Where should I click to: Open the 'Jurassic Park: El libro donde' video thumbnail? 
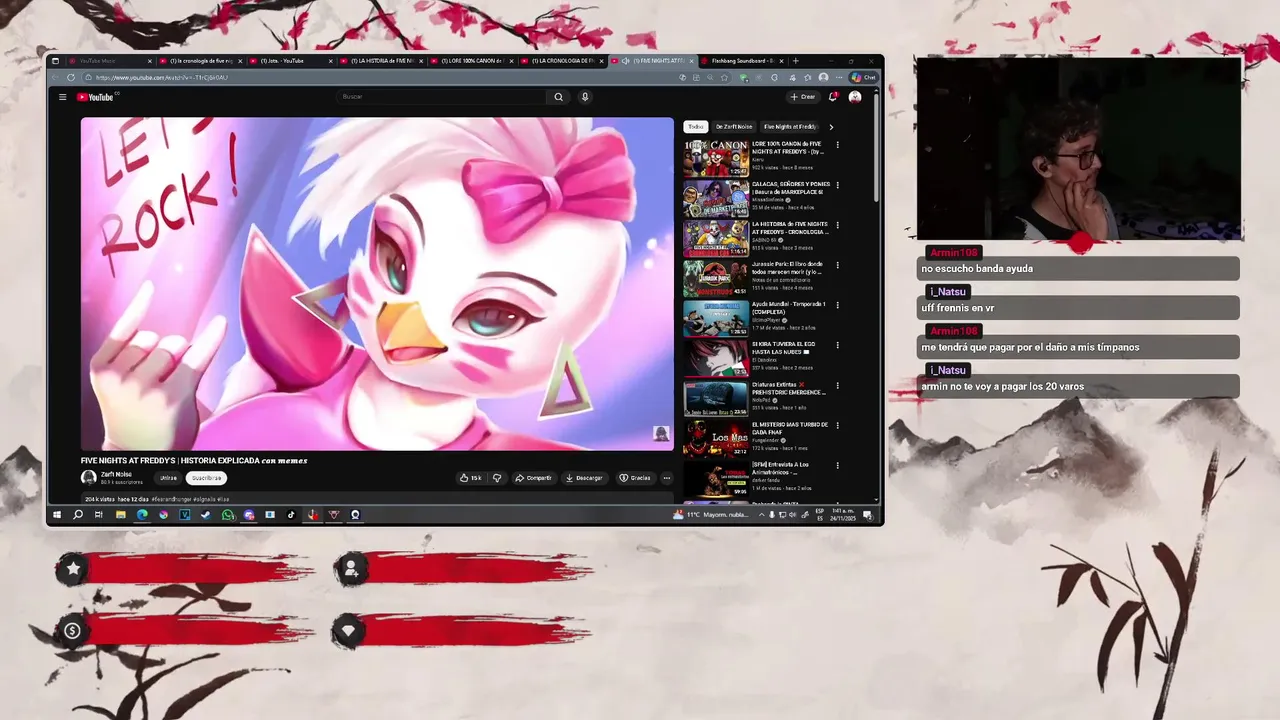click(715, 278)
